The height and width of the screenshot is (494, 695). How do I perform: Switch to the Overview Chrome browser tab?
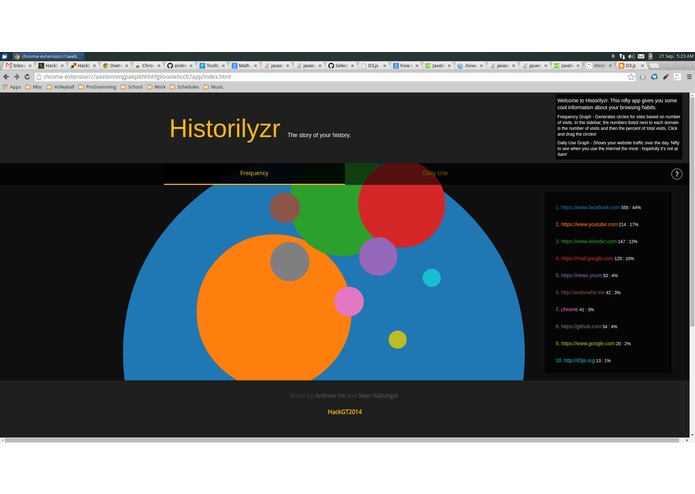click(x=115, y=66)
